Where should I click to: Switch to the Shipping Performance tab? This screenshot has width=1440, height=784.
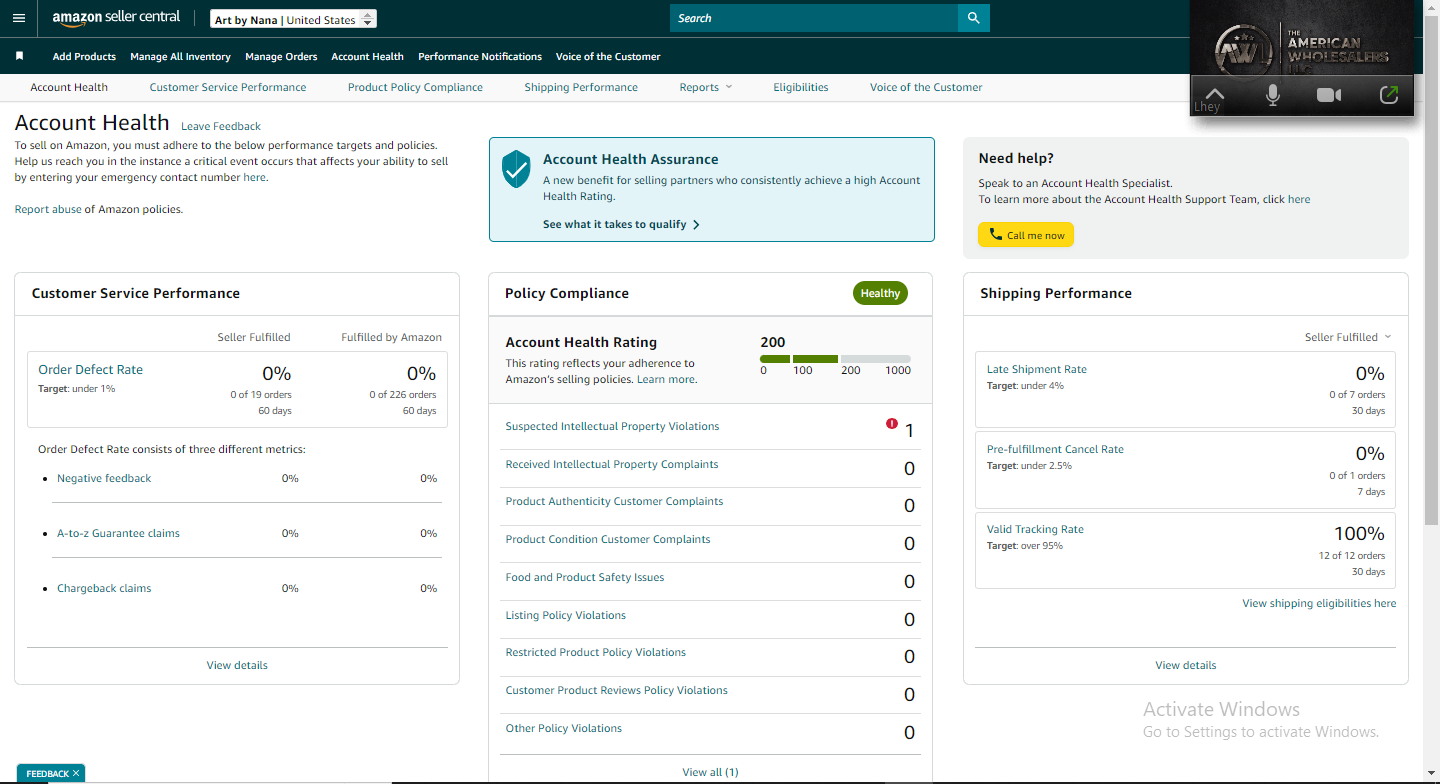pos(581,87)
